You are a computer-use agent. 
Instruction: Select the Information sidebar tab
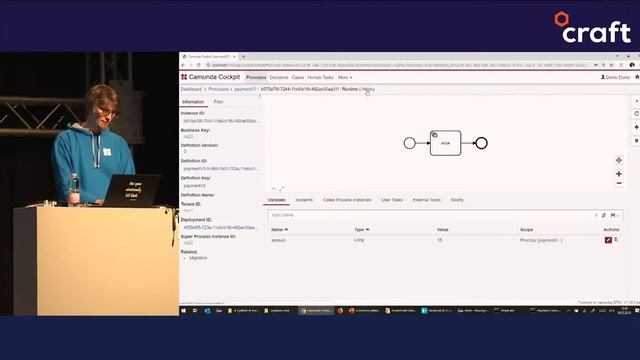click(x=193, y=102)
